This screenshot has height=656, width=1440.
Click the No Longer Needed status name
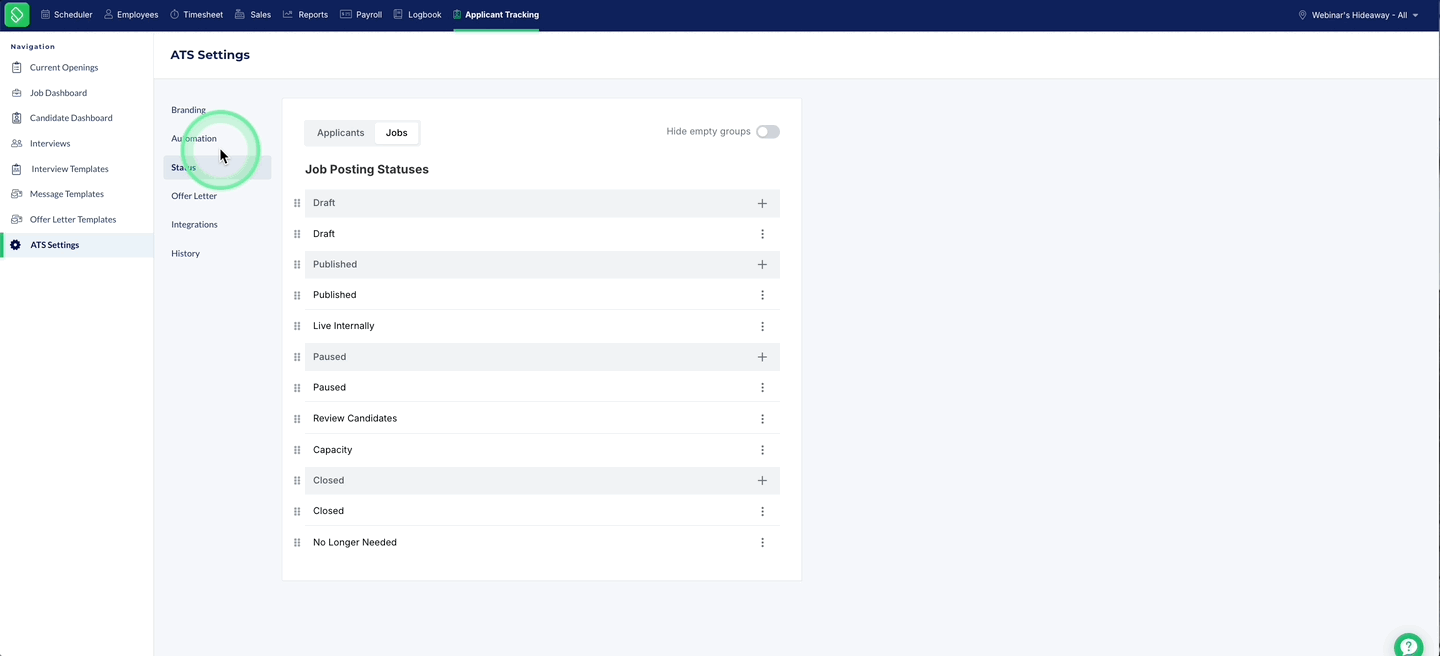click(355, 543)
